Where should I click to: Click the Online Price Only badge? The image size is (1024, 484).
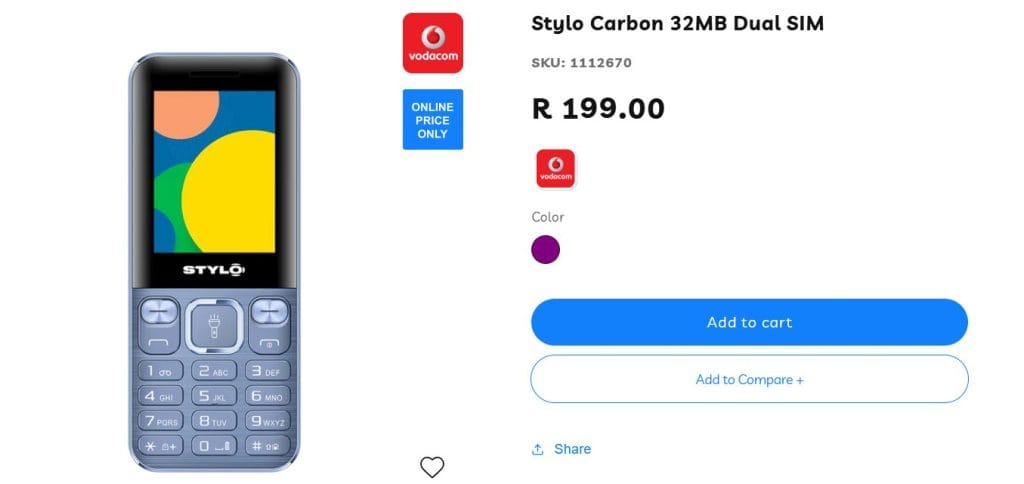[x=432, y=120]
